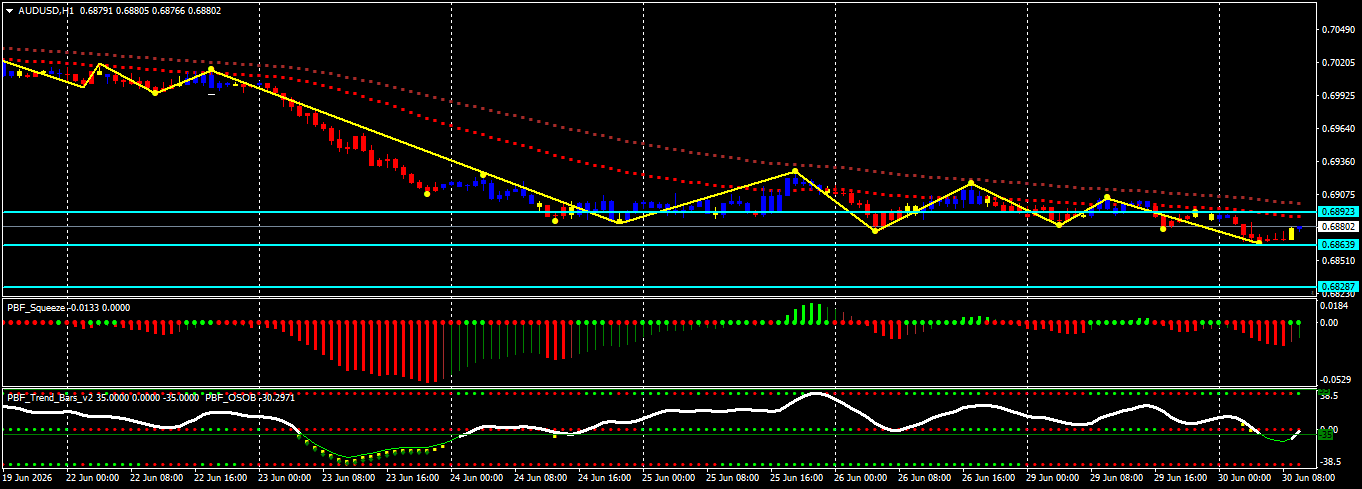Click the 0.69925 price axis value
The height and width of the screenshot is (489, 1362).
click(x=1338, y=96)
